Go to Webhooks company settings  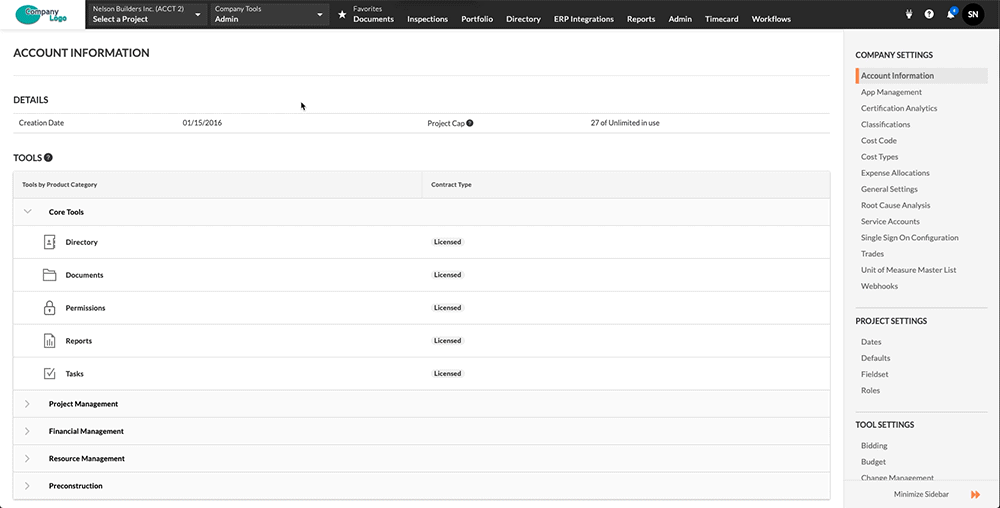click(x=879, y=286)
